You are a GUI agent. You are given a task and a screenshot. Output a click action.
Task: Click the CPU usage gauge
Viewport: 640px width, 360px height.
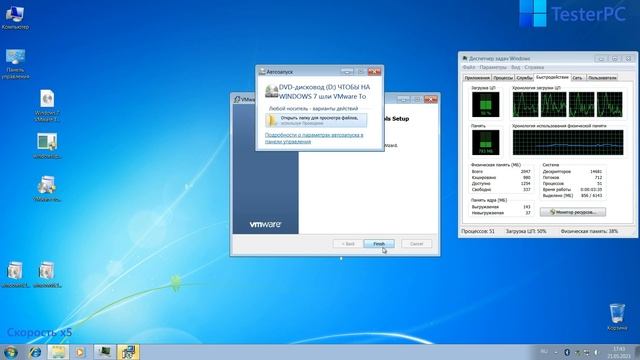486,104
